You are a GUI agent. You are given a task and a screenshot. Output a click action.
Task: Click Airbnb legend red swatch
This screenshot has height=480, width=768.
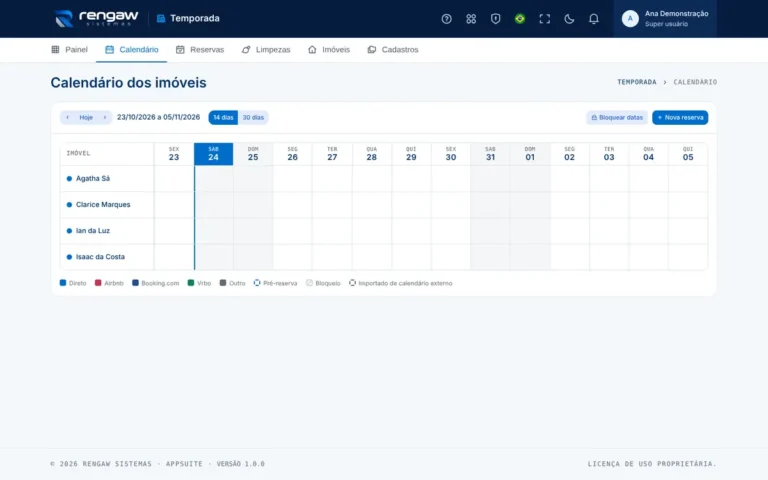(98, 283)
